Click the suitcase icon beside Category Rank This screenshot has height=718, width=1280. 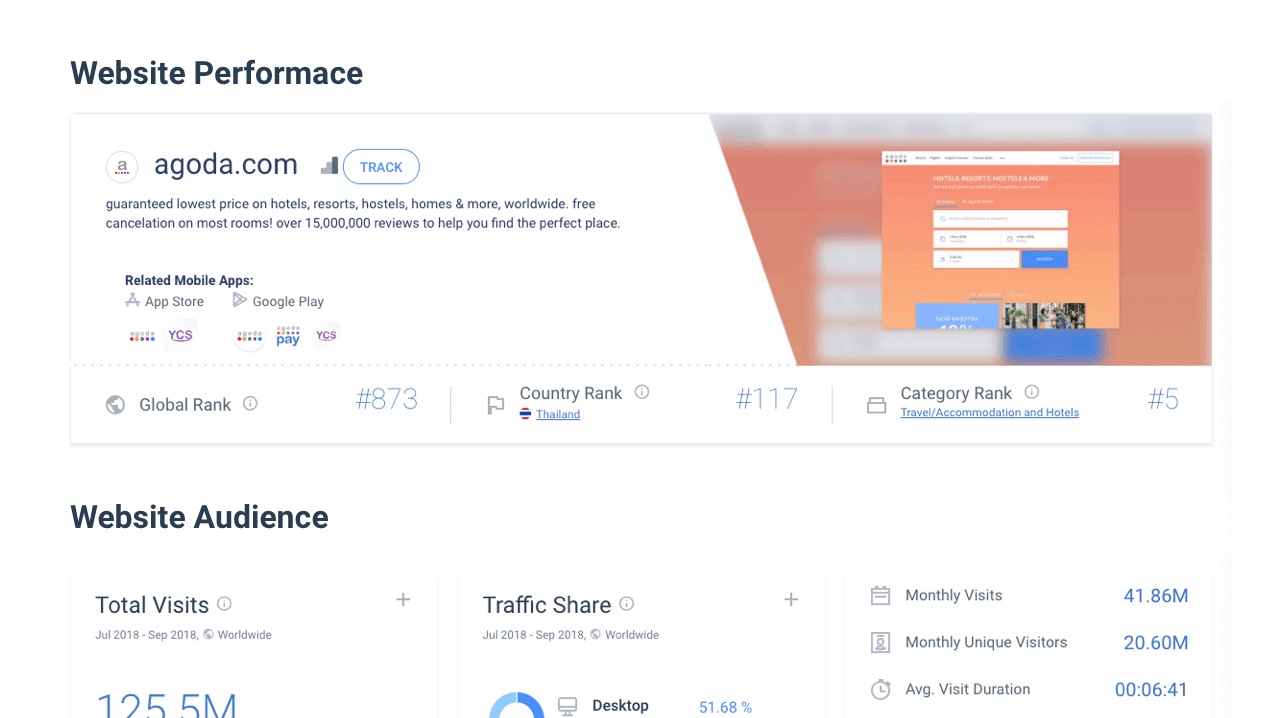[876, 404]
